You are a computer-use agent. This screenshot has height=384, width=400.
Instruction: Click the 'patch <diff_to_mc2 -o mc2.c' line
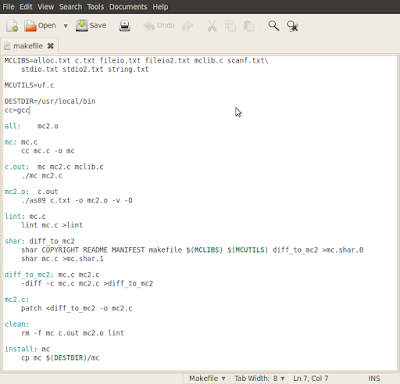[77, 308]
